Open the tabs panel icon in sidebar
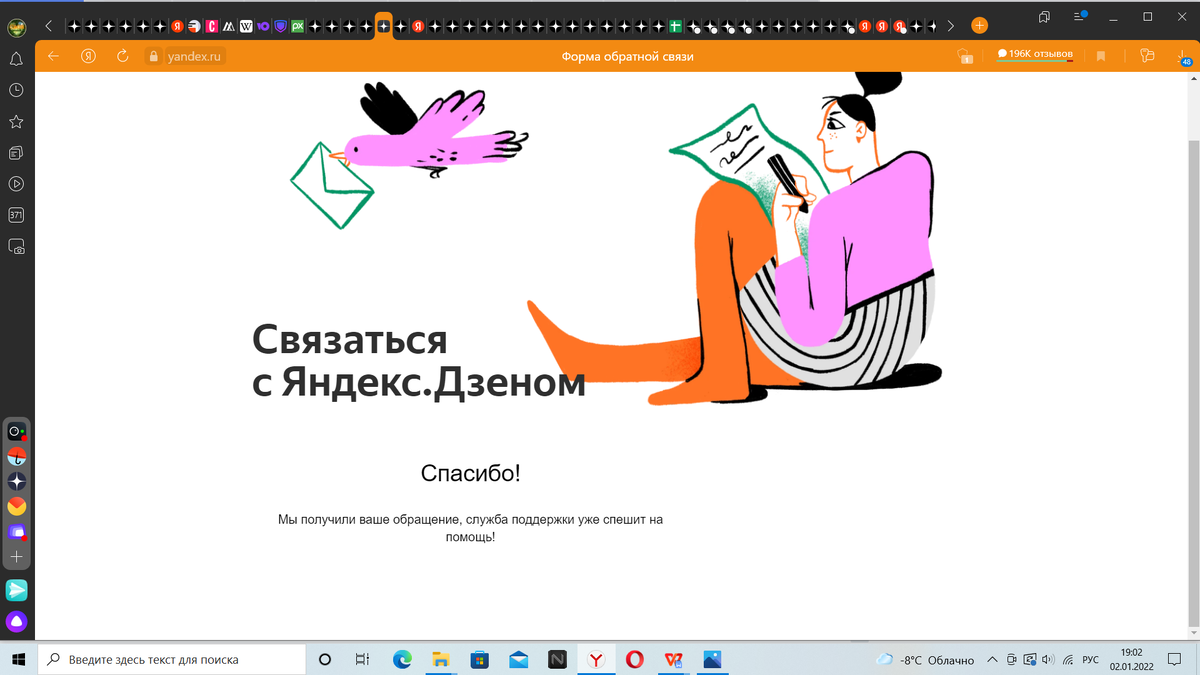The height and width of the screenshot is (675, 1200). pos(15,153)
